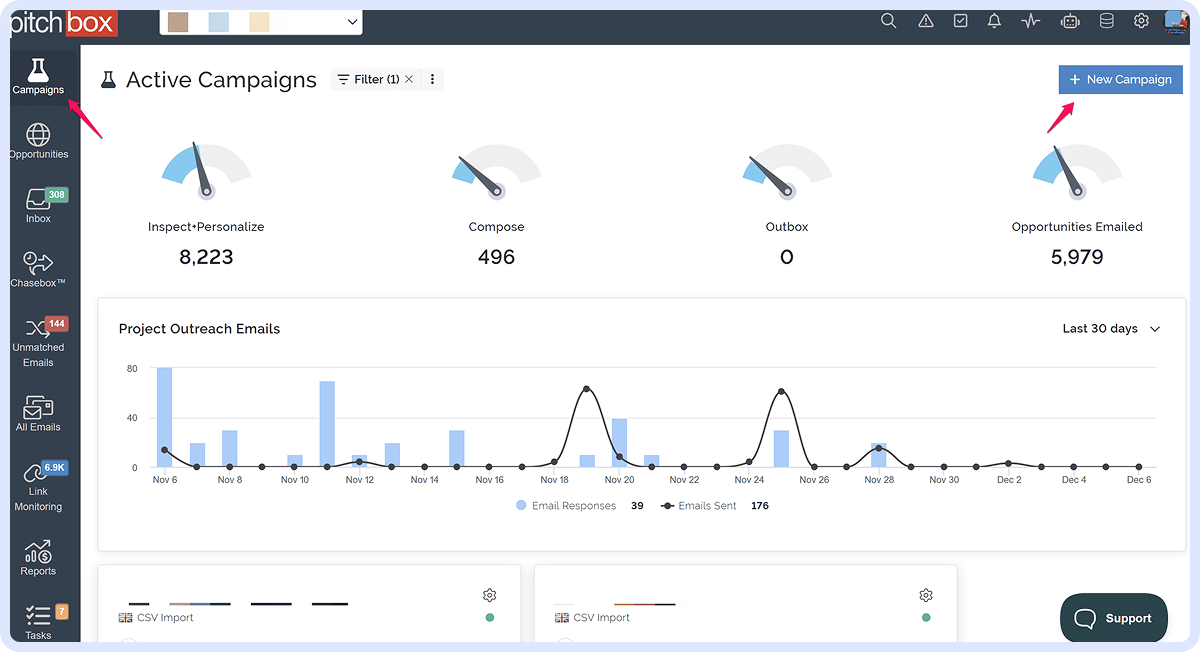Remove the active filter with X

click(409, 79)
